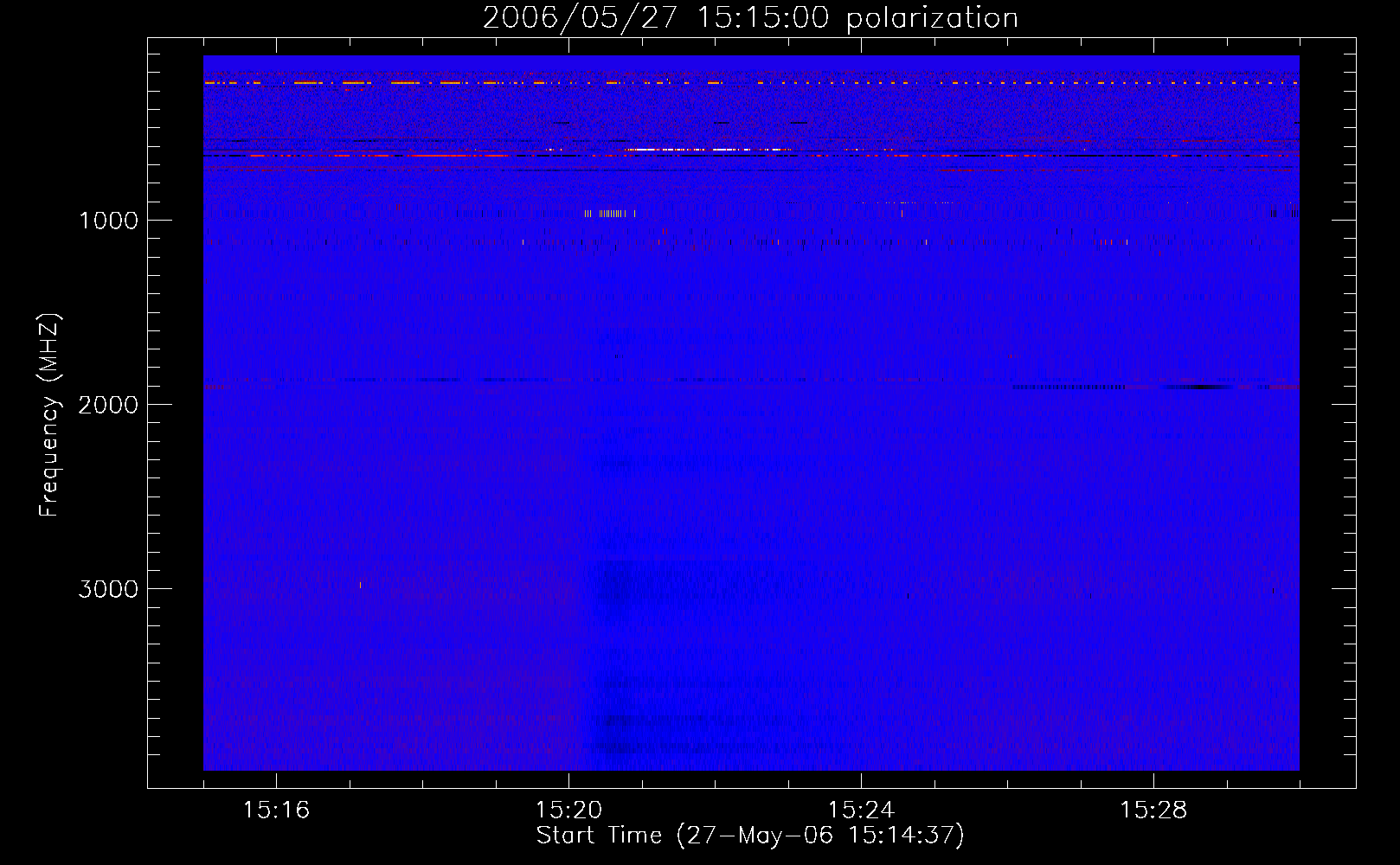Click the 'Start Time (27-May-06 15:14:37)' x-axis label
This screenshot has width=1400, height=865.
coord(750,836)
